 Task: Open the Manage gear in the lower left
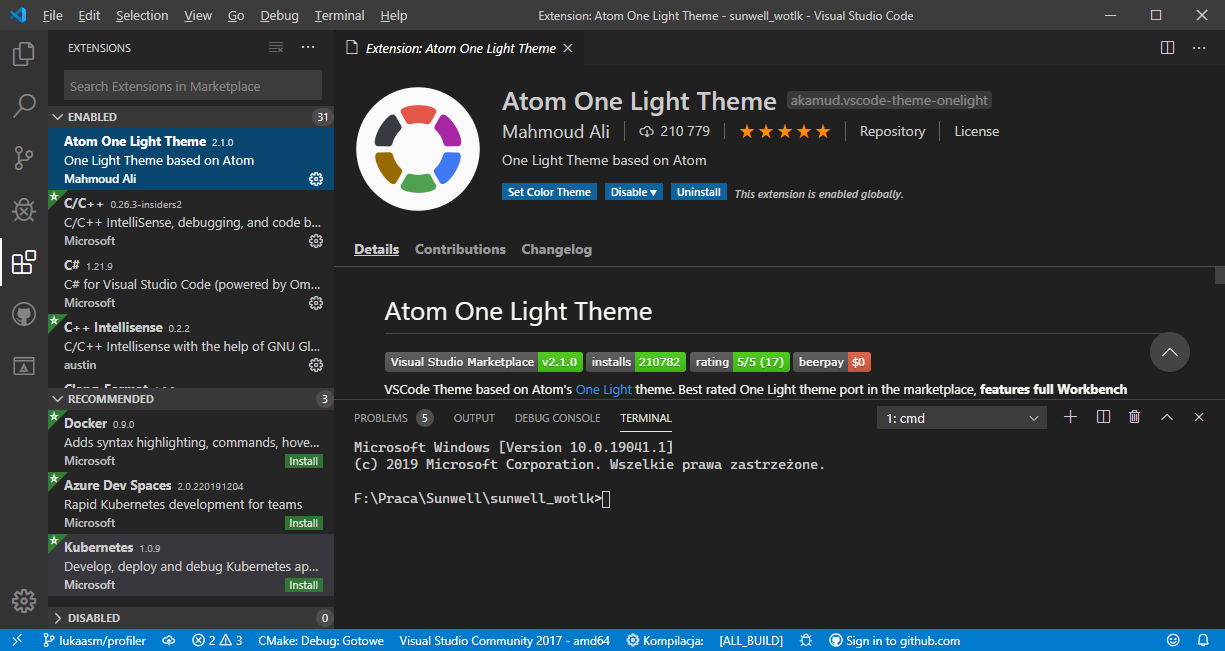23,600
